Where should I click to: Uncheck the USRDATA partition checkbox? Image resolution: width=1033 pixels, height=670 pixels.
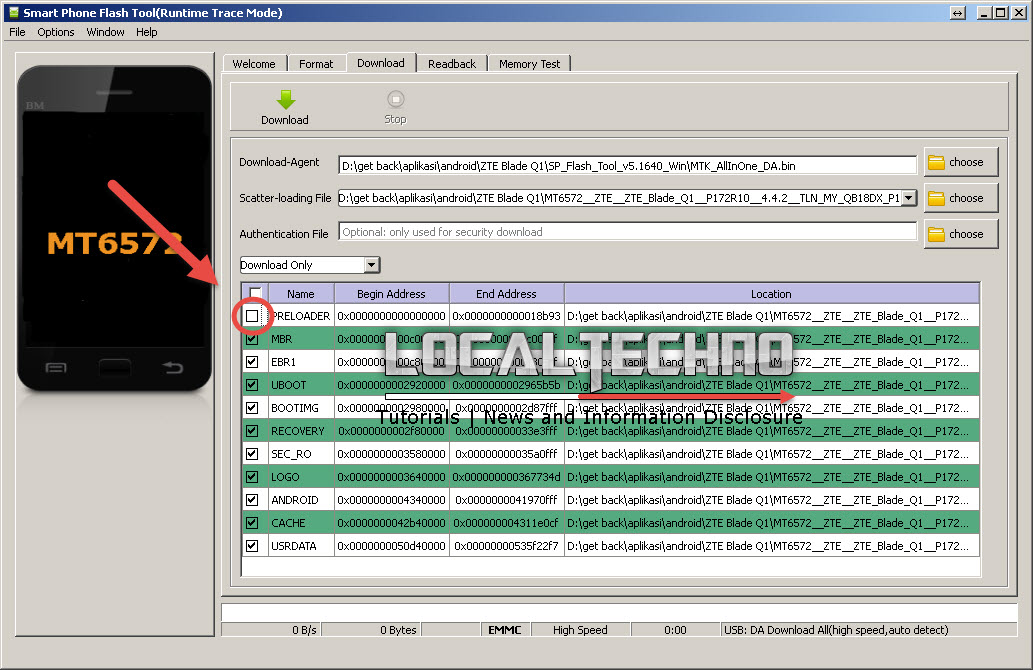point(252,545)
